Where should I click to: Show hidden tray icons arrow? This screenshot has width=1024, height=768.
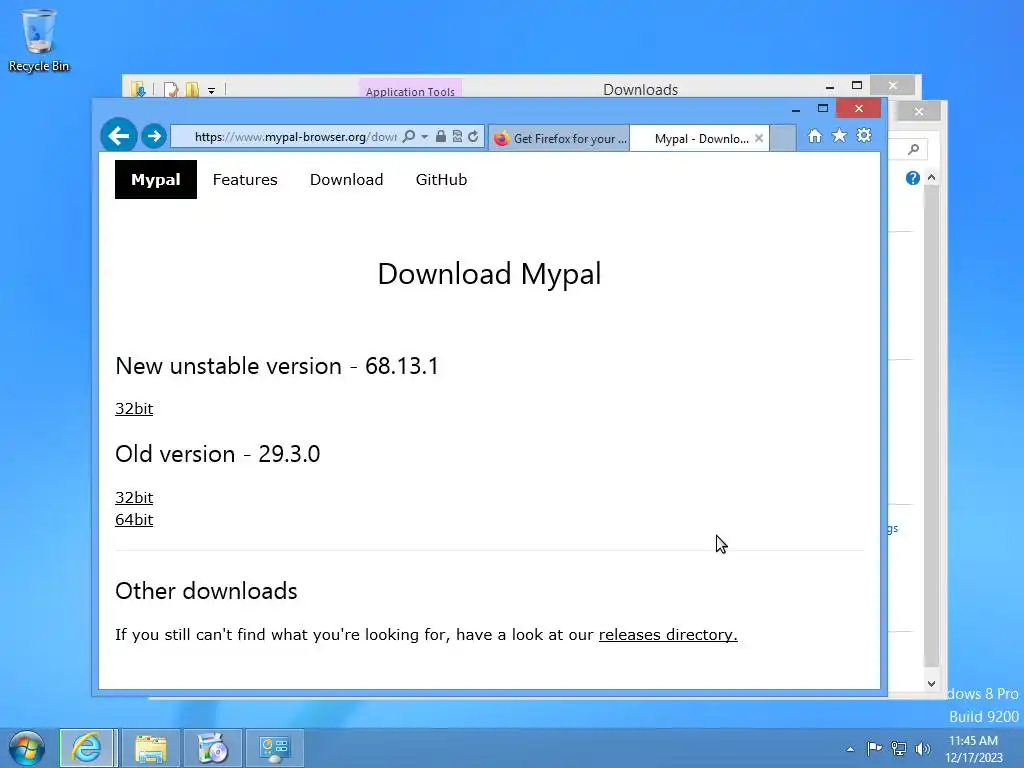click(x=850, y=749)
